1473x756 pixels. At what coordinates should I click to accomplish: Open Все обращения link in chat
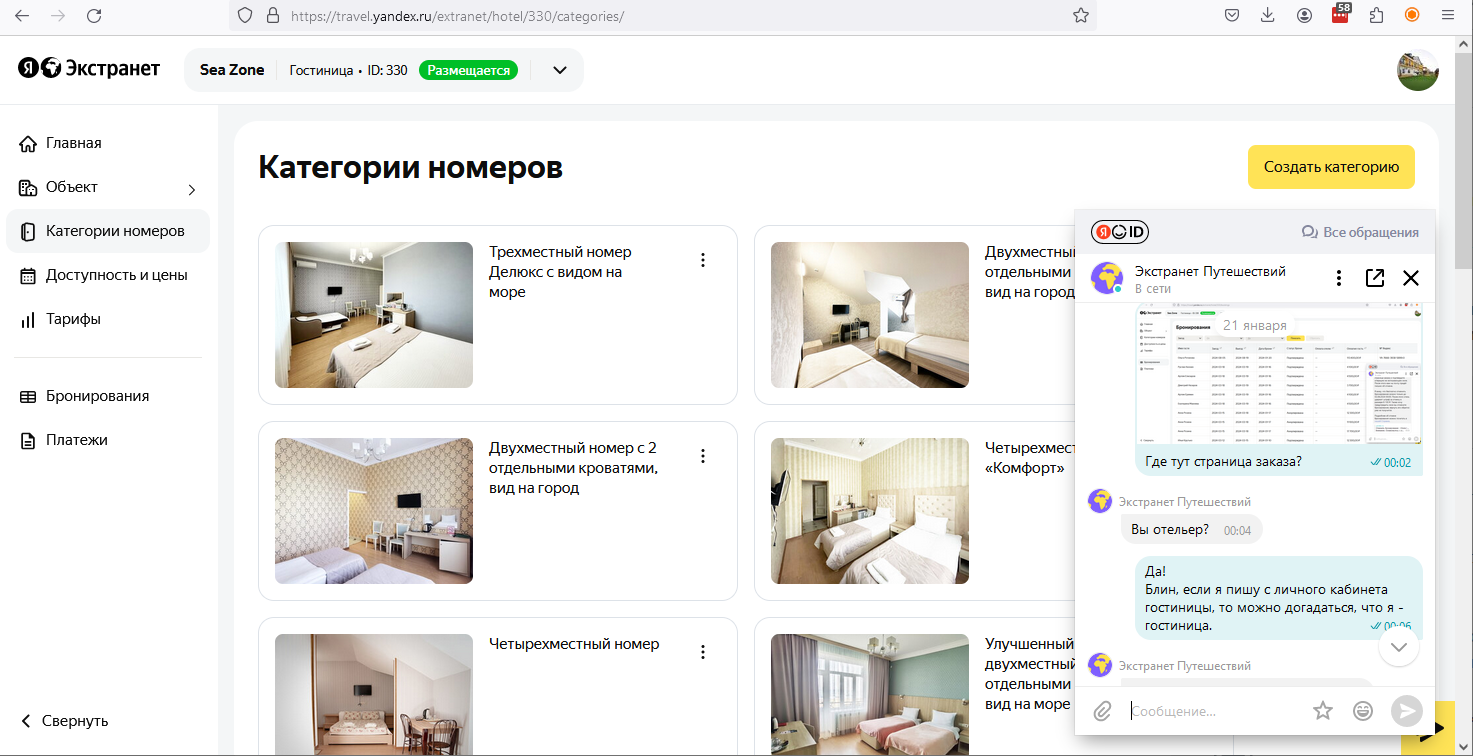1360,232
